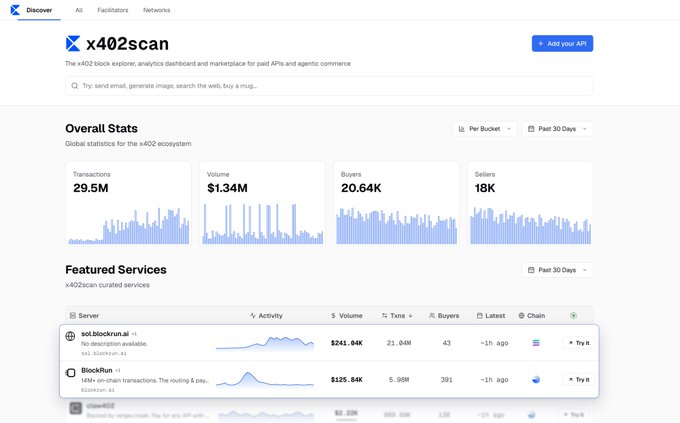Click the BlockRun server logo icon
The height and width of the screenshot is (423, 680).
[x=70, y=372]
